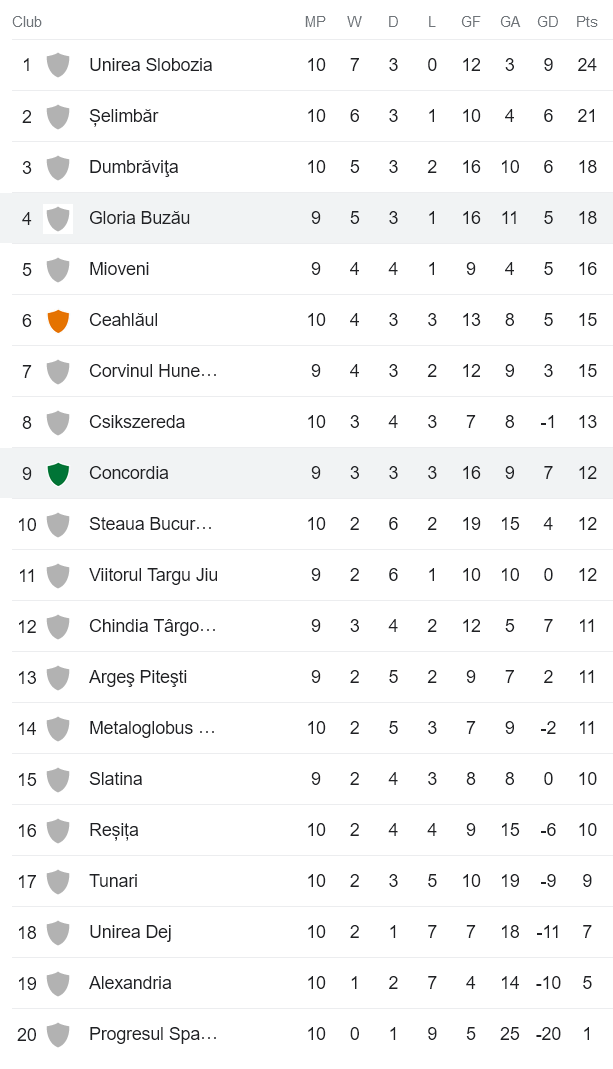Screen dimensions: 613x1069
Task: Click the Șelimbăr club crest icon
Action: [x=58, y=116]
